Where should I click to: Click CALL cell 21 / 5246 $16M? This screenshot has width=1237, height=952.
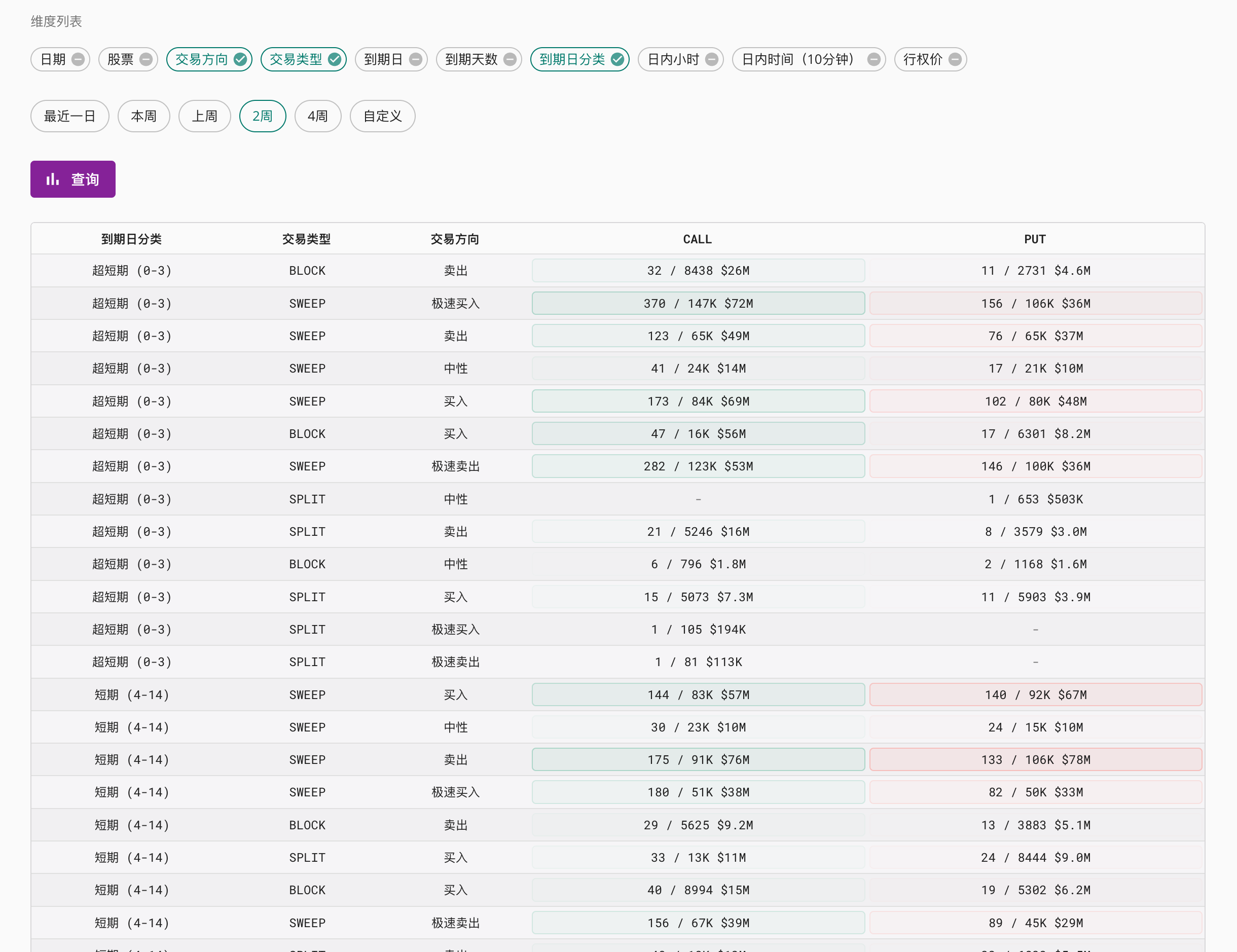click(699, 531)
